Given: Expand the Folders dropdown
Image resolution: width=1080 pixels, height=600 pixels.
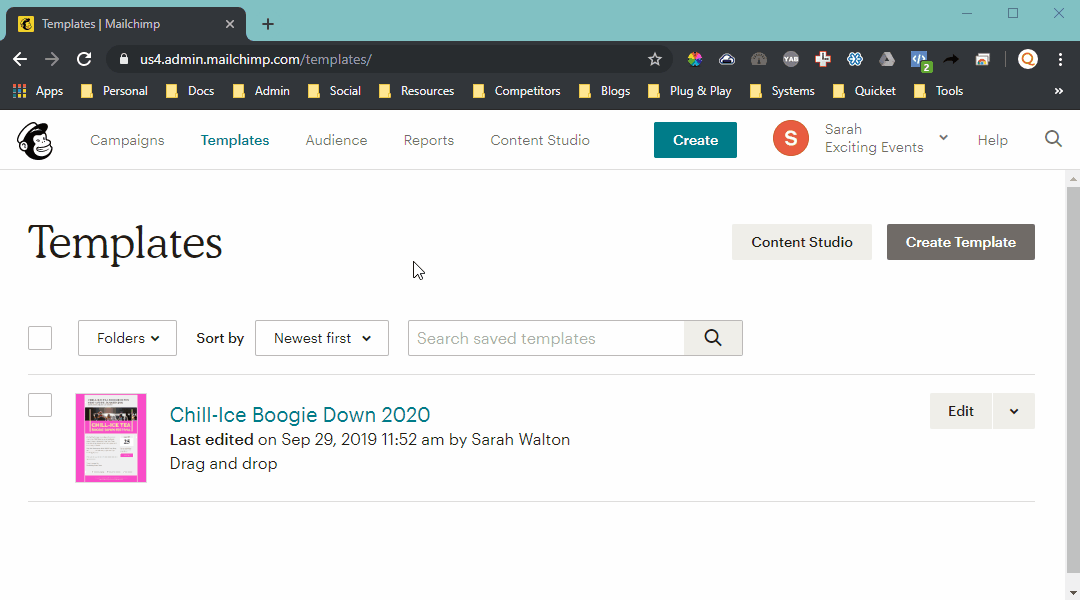Looking at the screenshot, I should click(127, 338).
